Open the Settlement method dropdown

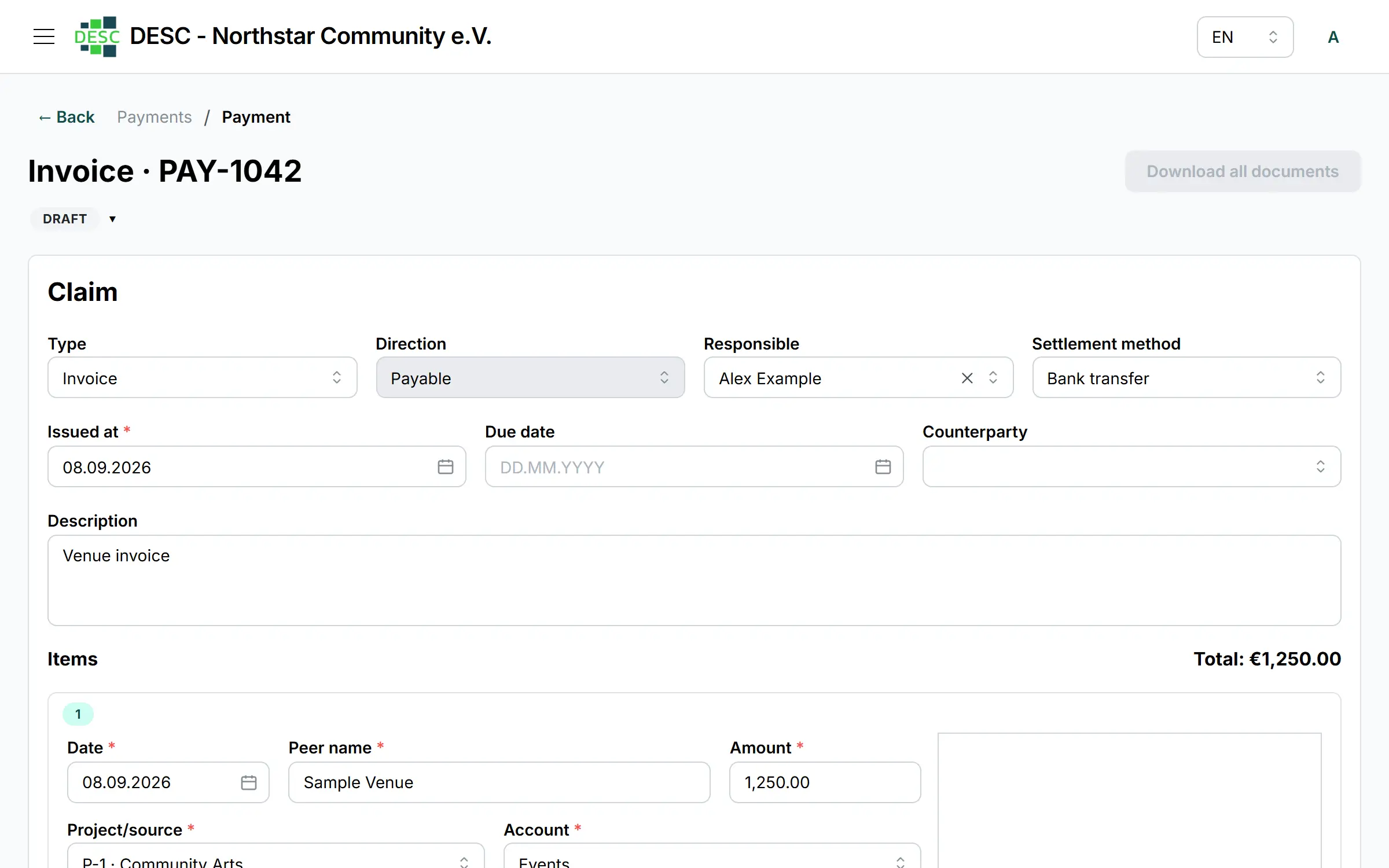coord(1186,377)
